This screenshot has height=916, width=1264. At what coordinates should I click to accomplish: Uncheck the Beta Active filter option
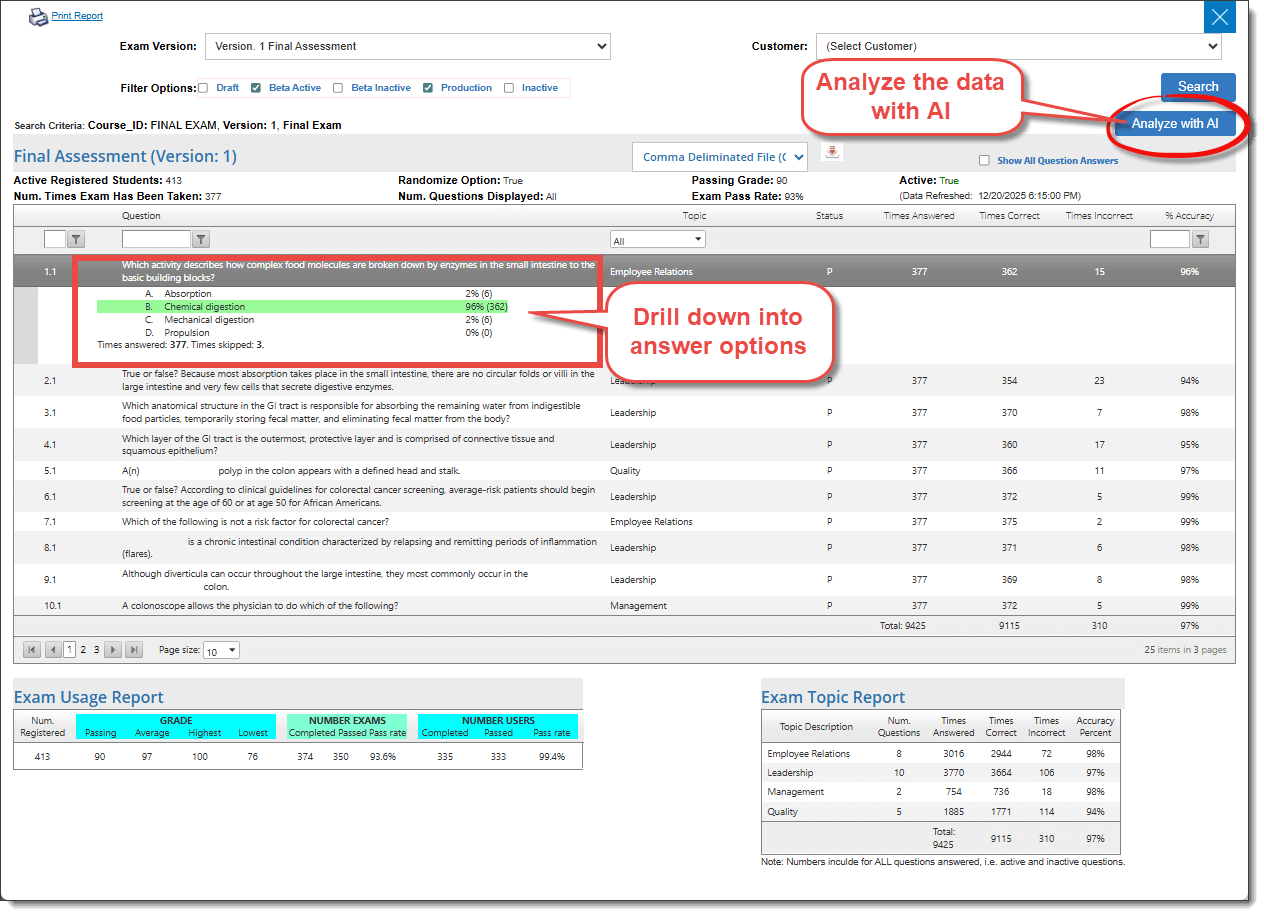256,88
